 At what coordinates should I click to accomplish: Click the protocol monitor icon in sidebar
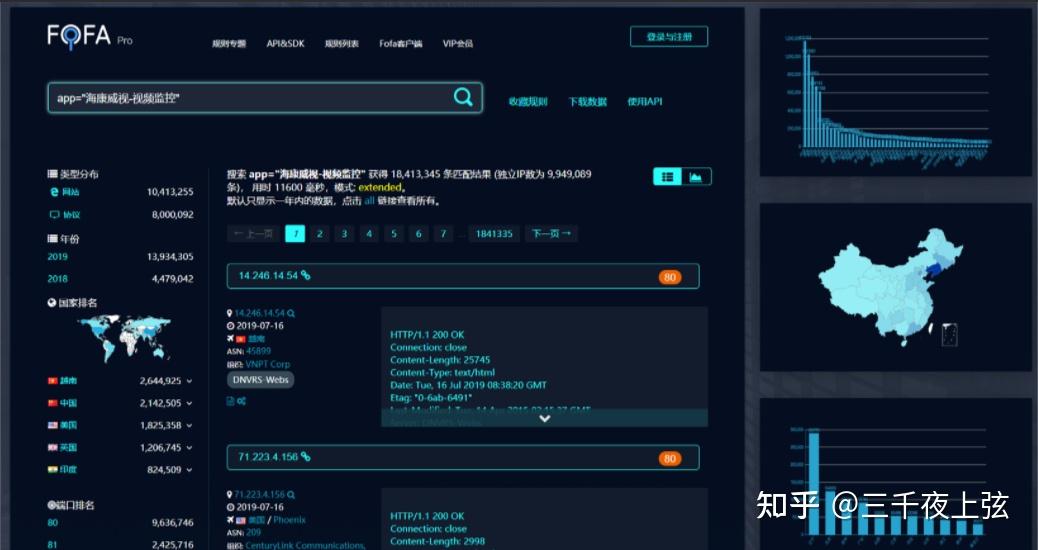[x=54, y=214]
